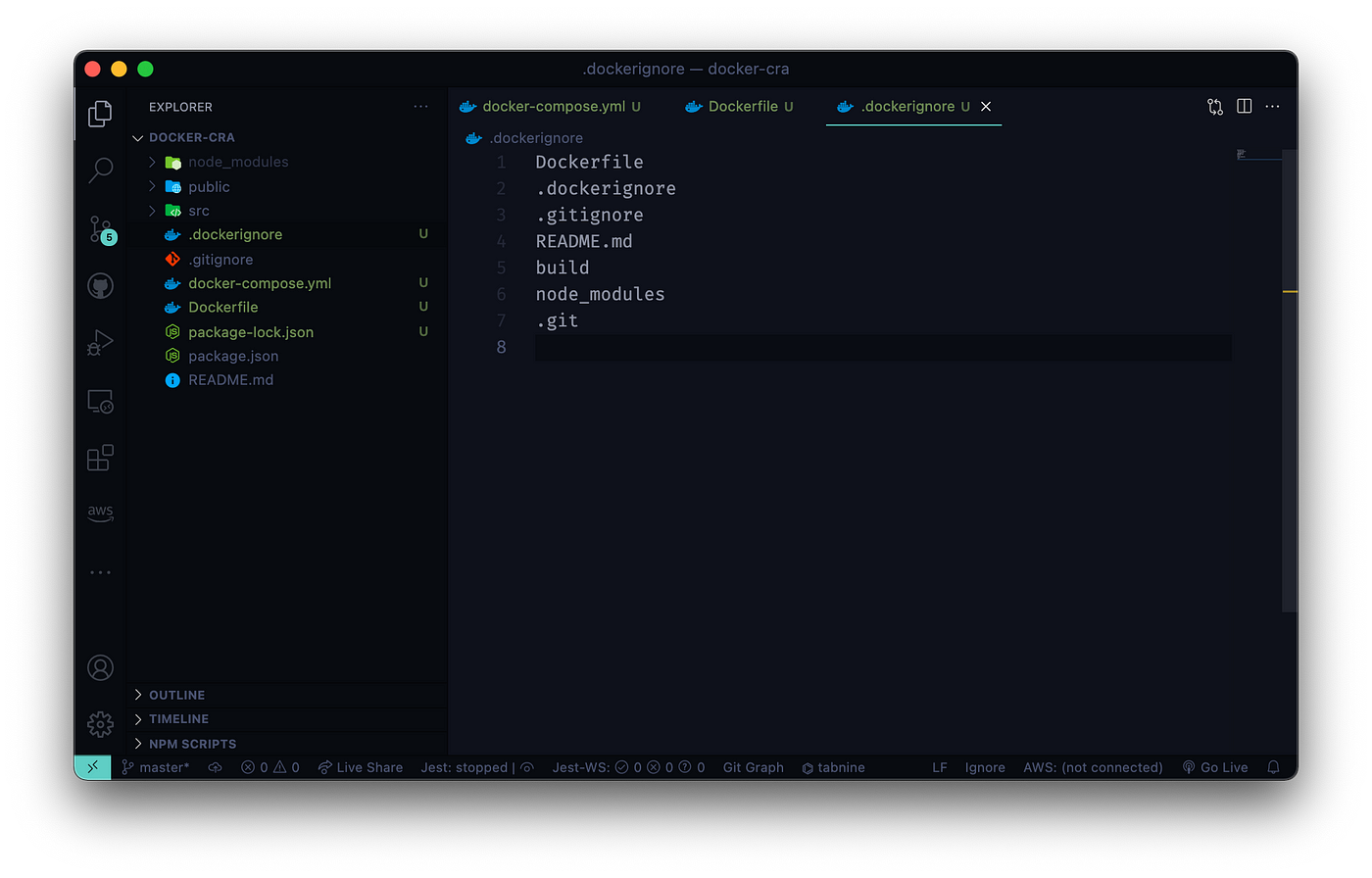Click the editor vertical scrollbar
1372x878 pixels.
pyautogui.click(x=1290, y=380)
